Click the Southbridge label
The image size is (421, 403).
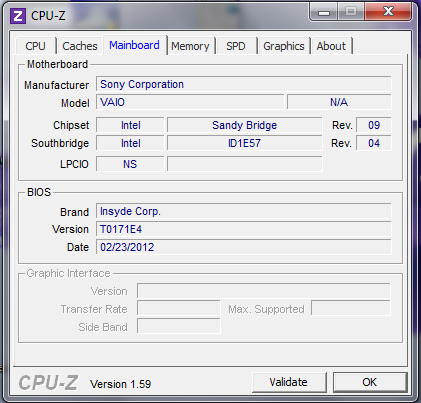pos(60,143)
